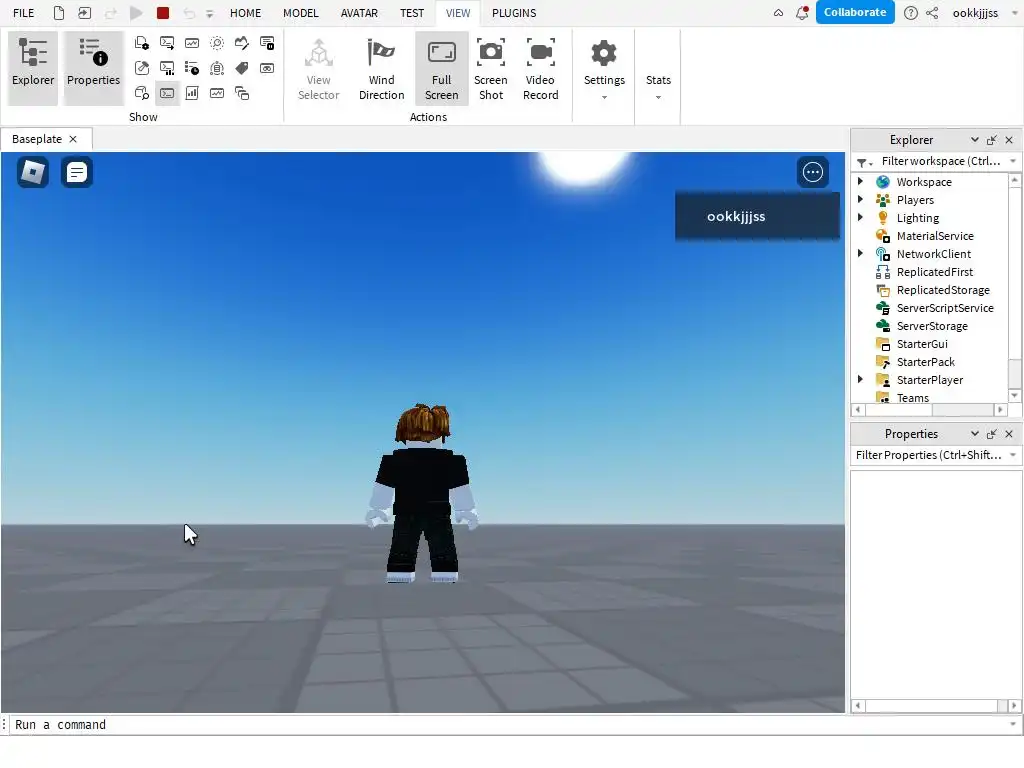Open the three-dots menu in viewport
The height and width of the screenshot is (768, 1024).
pos(812,172)
